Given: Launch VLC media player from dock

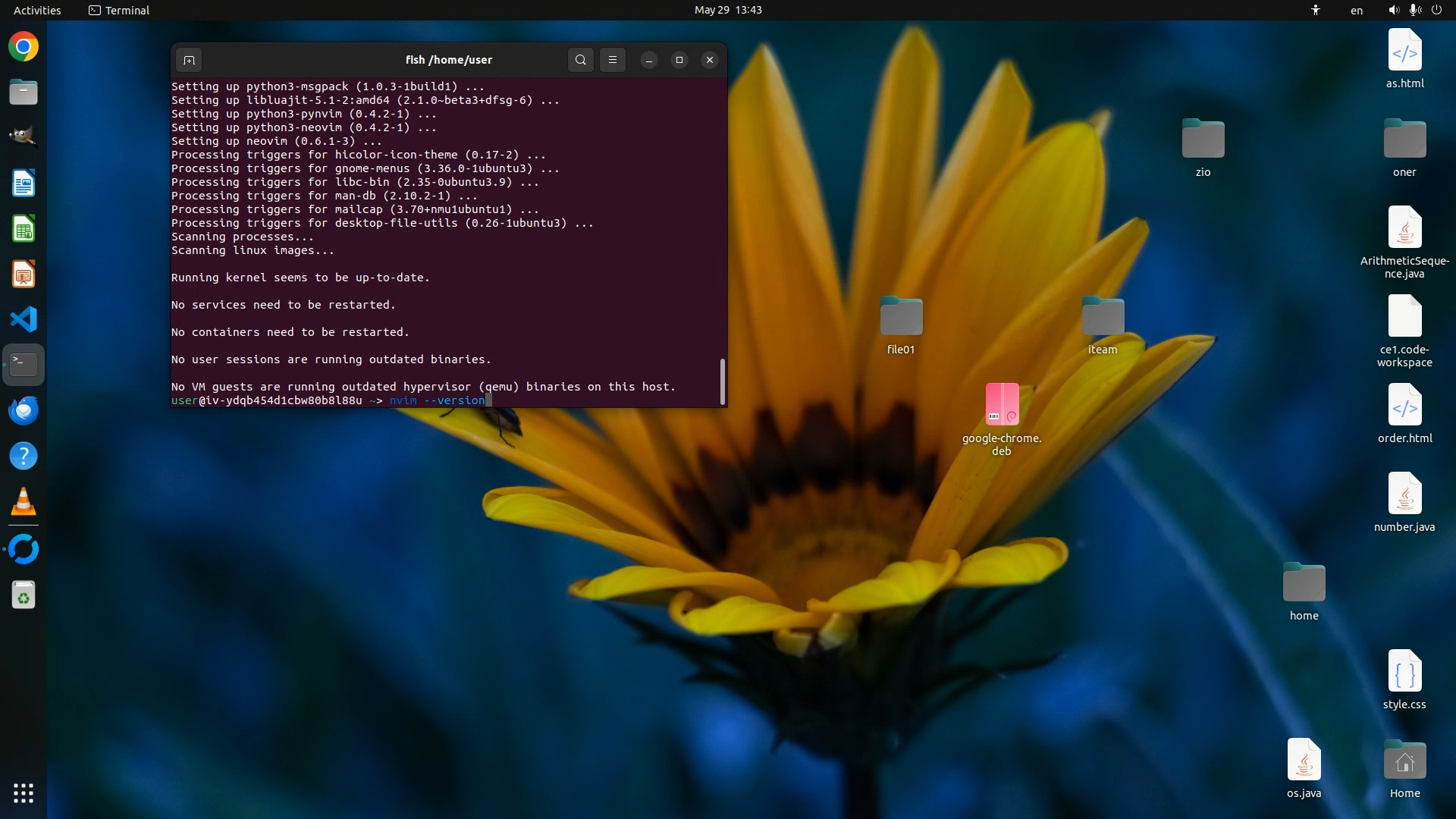Looking at the screenshot, I should 24,501.
